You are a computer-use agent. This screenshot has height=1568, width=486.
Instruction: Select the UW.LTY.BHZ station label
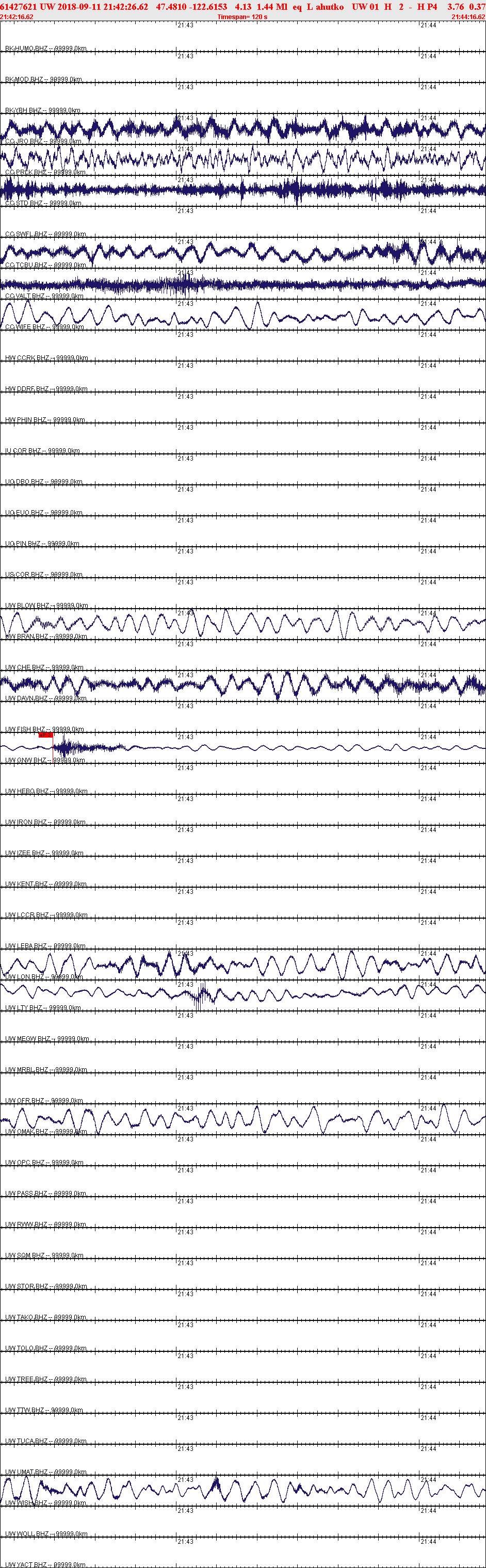click(x=43, y=1008)
